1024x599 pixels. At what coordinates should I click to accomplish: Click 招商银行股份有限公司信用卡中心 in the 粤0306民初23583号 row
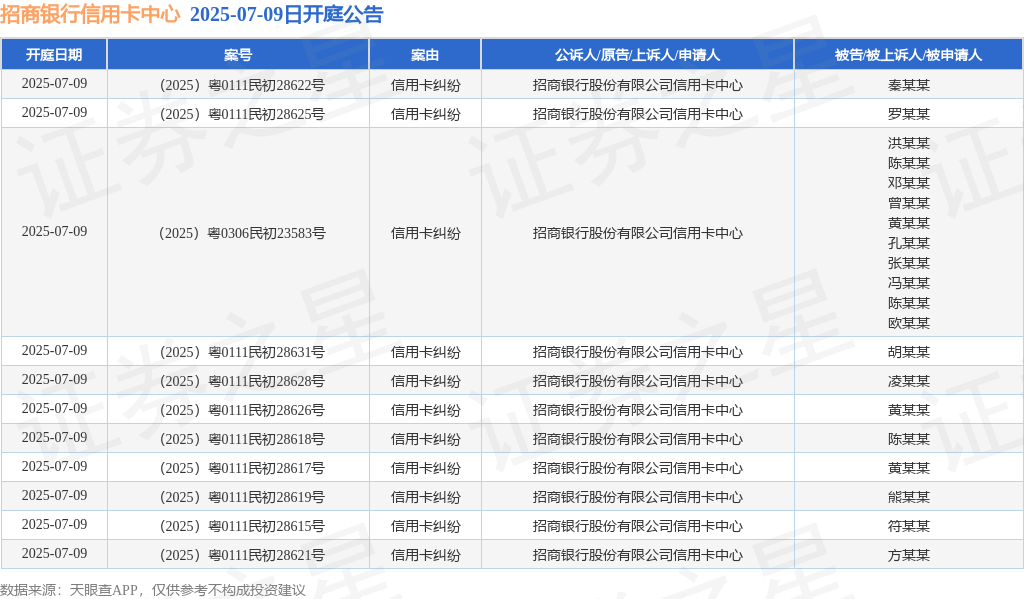(x=637, y=233)
